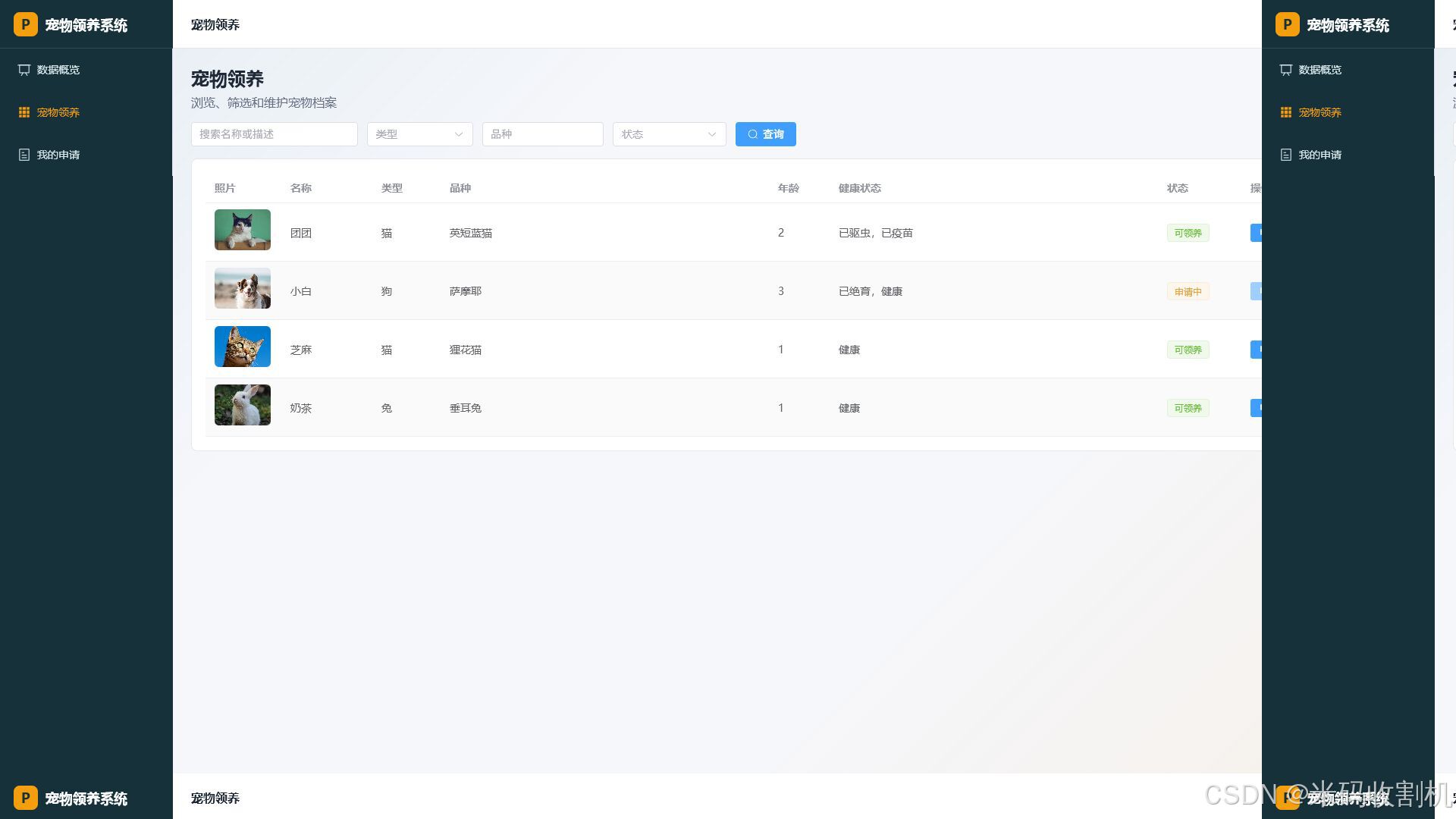Click the 数据概览 monitor icon in left sidebar
1456x819 pixels.
click(x=24, y=70)
